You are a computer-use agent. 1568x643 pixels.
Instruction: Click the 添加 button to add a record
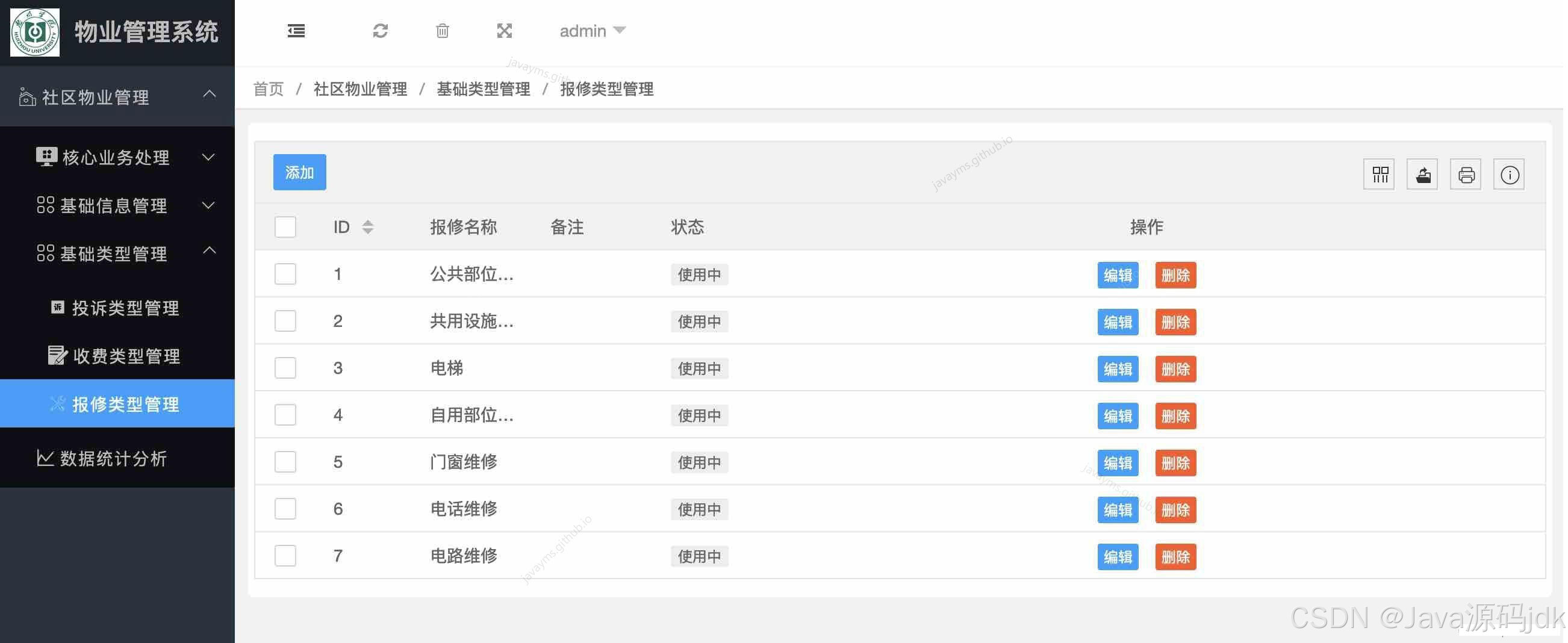pos(299,172)
